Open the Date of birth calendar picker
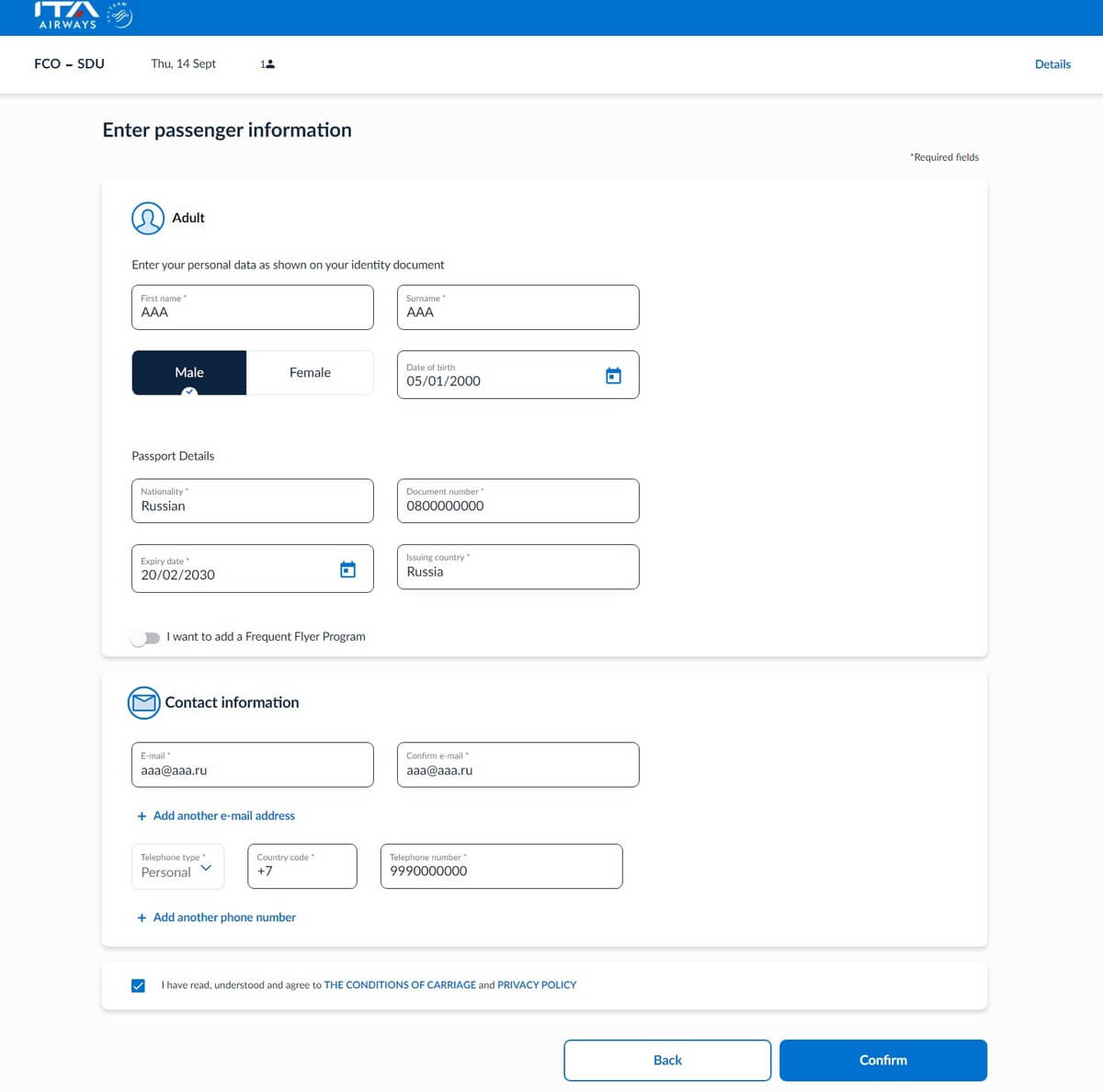The image size is (1103, 1092). [x=613, y=375]
